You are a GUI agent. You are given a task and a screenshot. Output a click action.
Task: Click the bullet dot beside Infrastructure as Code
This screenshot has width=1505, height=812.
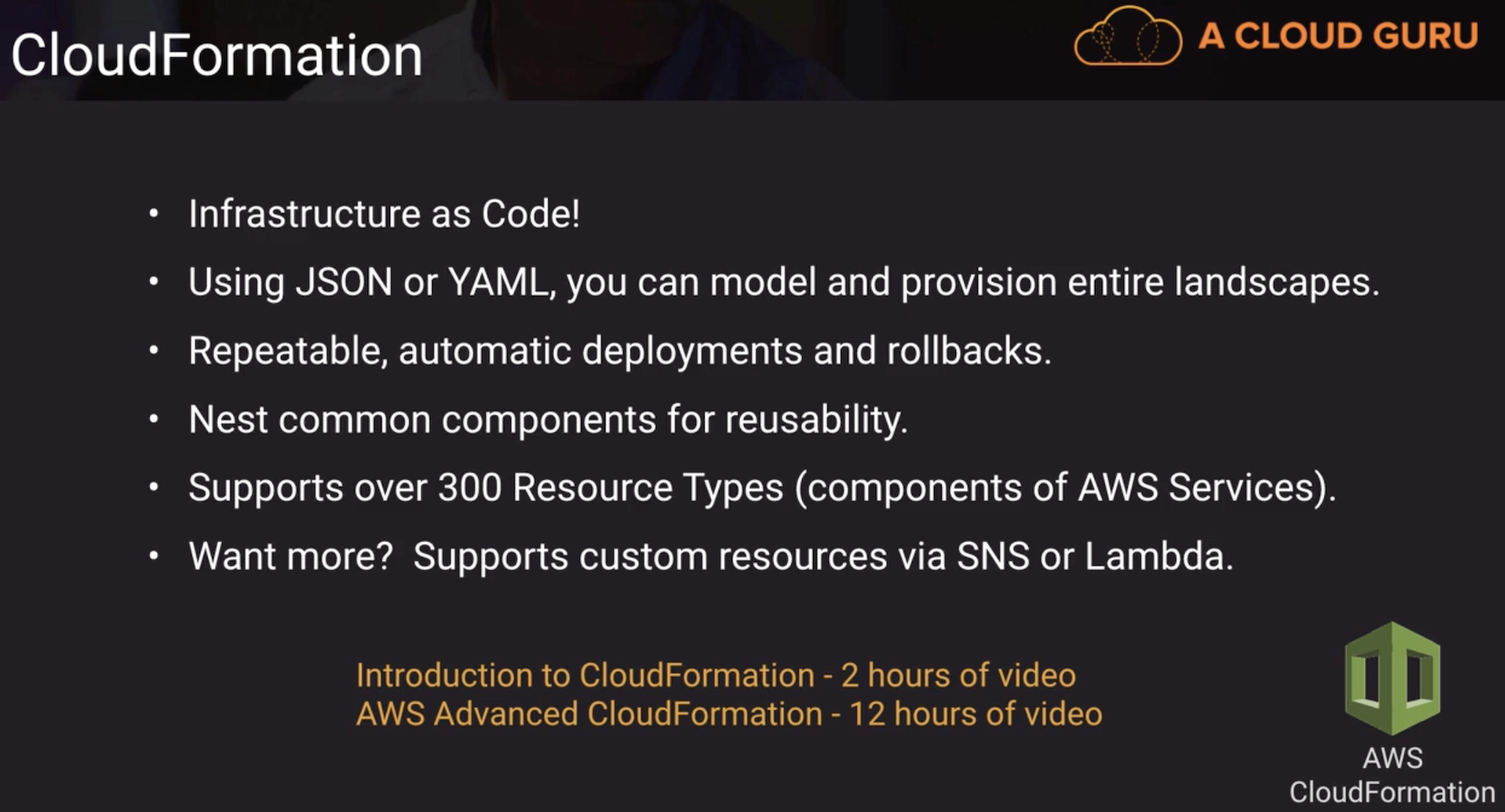pyautogui.click(x=154, y=214)
